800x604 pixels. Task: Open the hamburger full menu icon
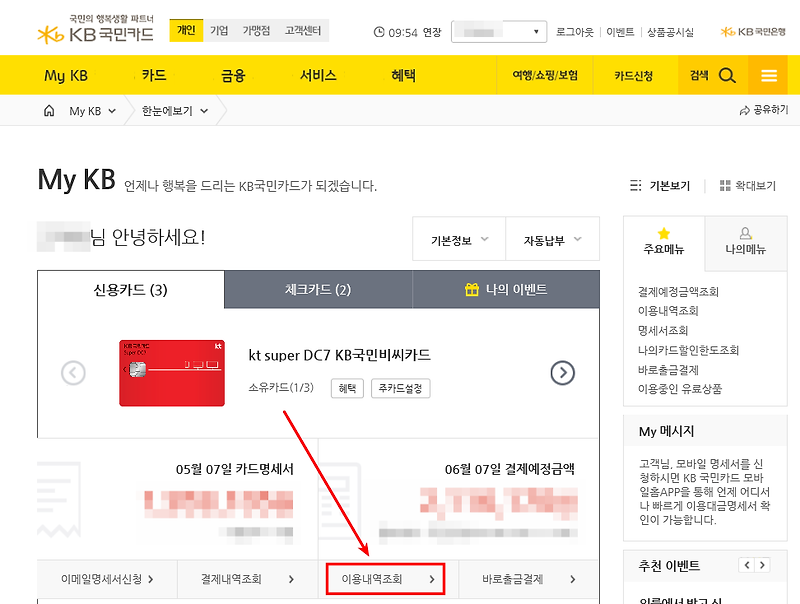(x=769, y=76)
